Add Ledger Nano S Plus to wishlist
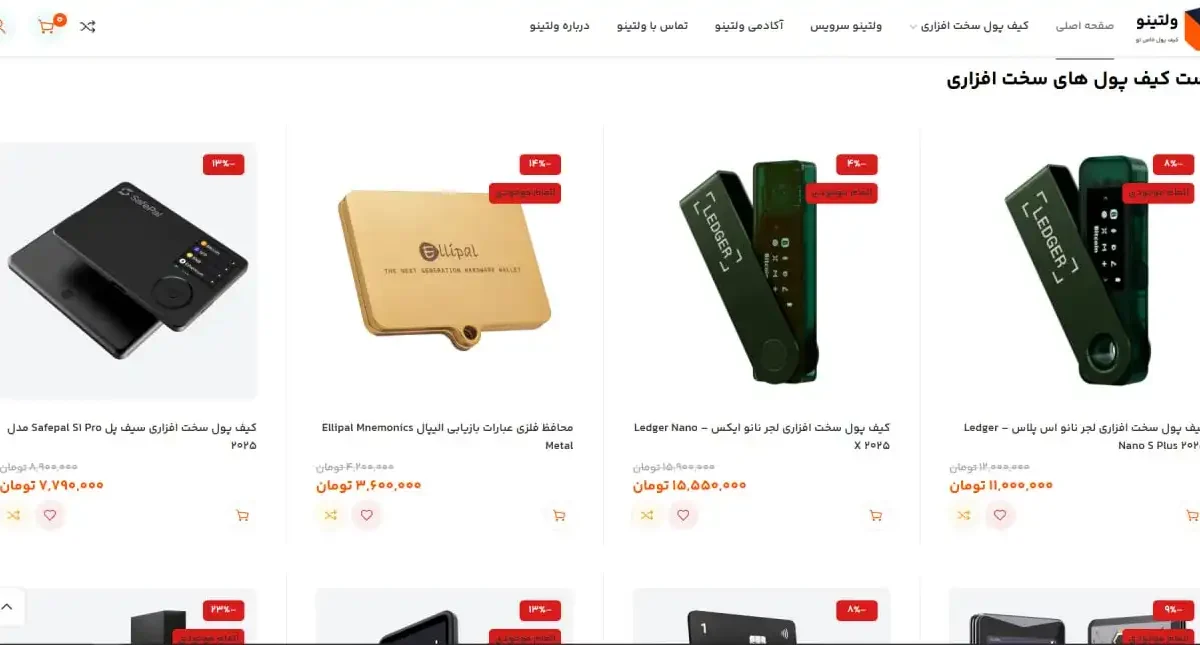This screenshot has height=645, width=1200. [x=1000, y=515]
